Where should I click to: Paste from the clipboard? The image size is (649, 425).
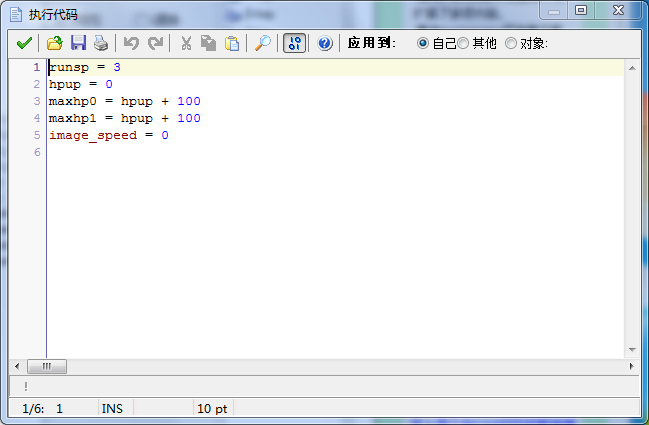pos(232,43)
